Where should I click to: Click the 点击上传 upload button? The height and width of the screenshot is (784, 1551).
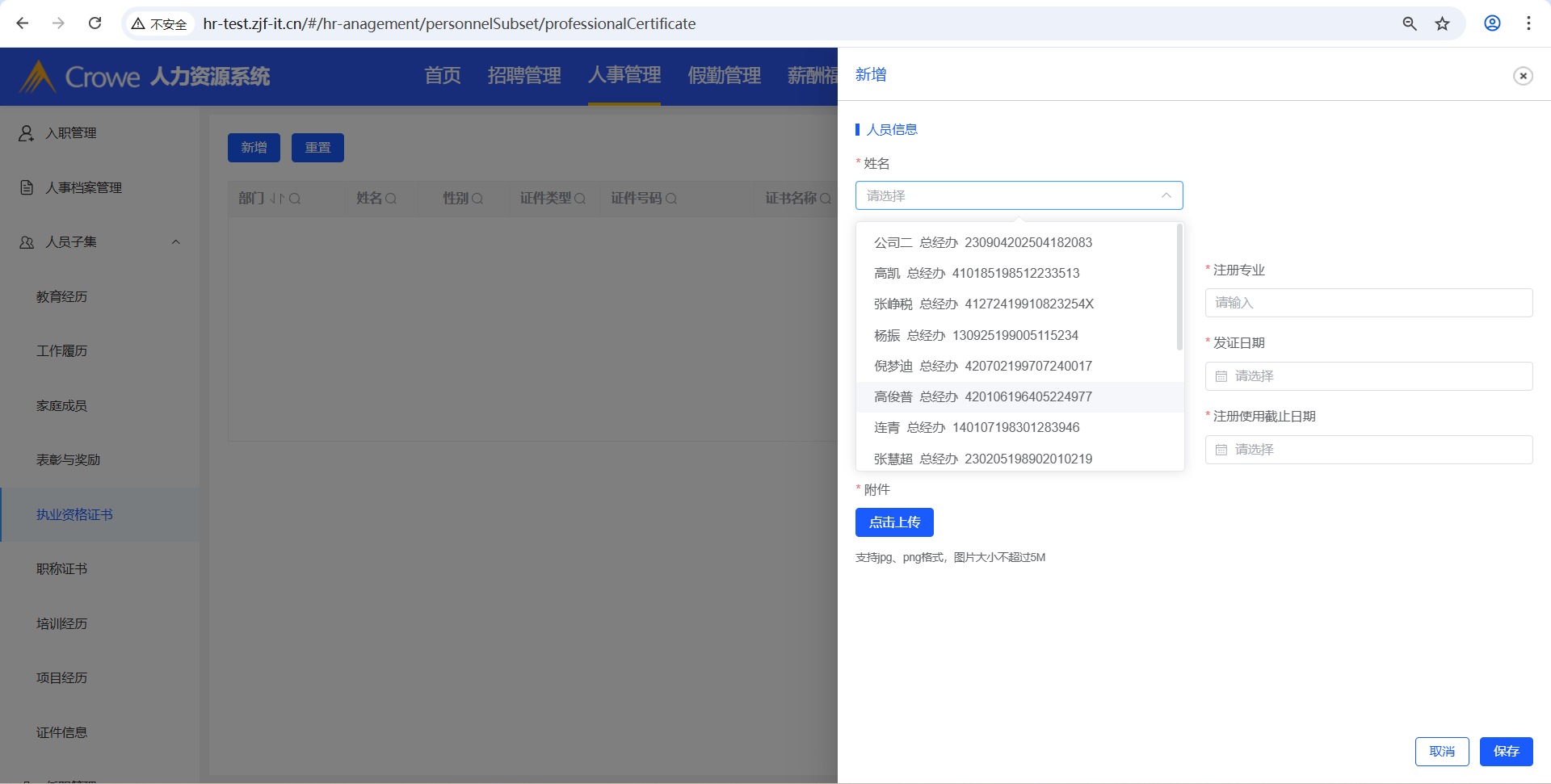(894, 522)
